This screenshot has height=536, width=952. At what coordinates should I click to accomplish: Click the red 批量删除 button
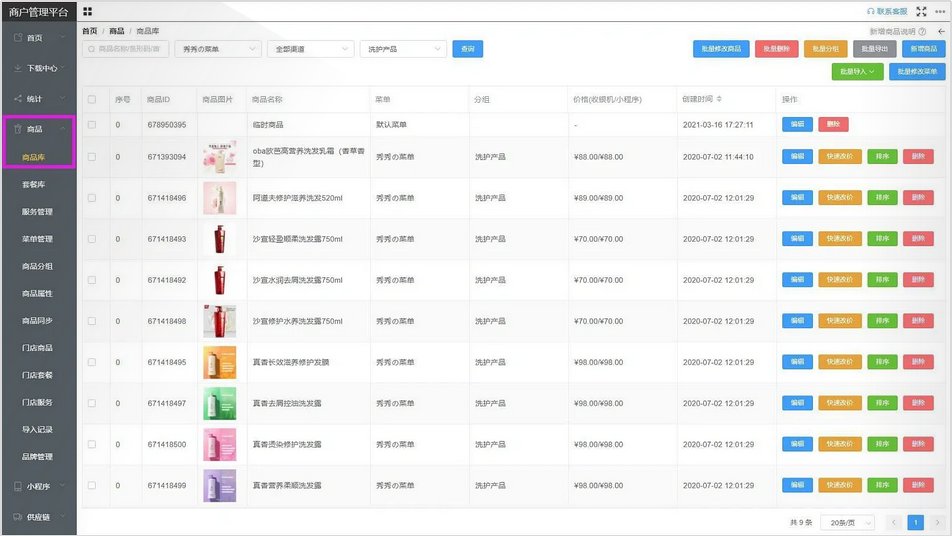[x=775, y=49]
